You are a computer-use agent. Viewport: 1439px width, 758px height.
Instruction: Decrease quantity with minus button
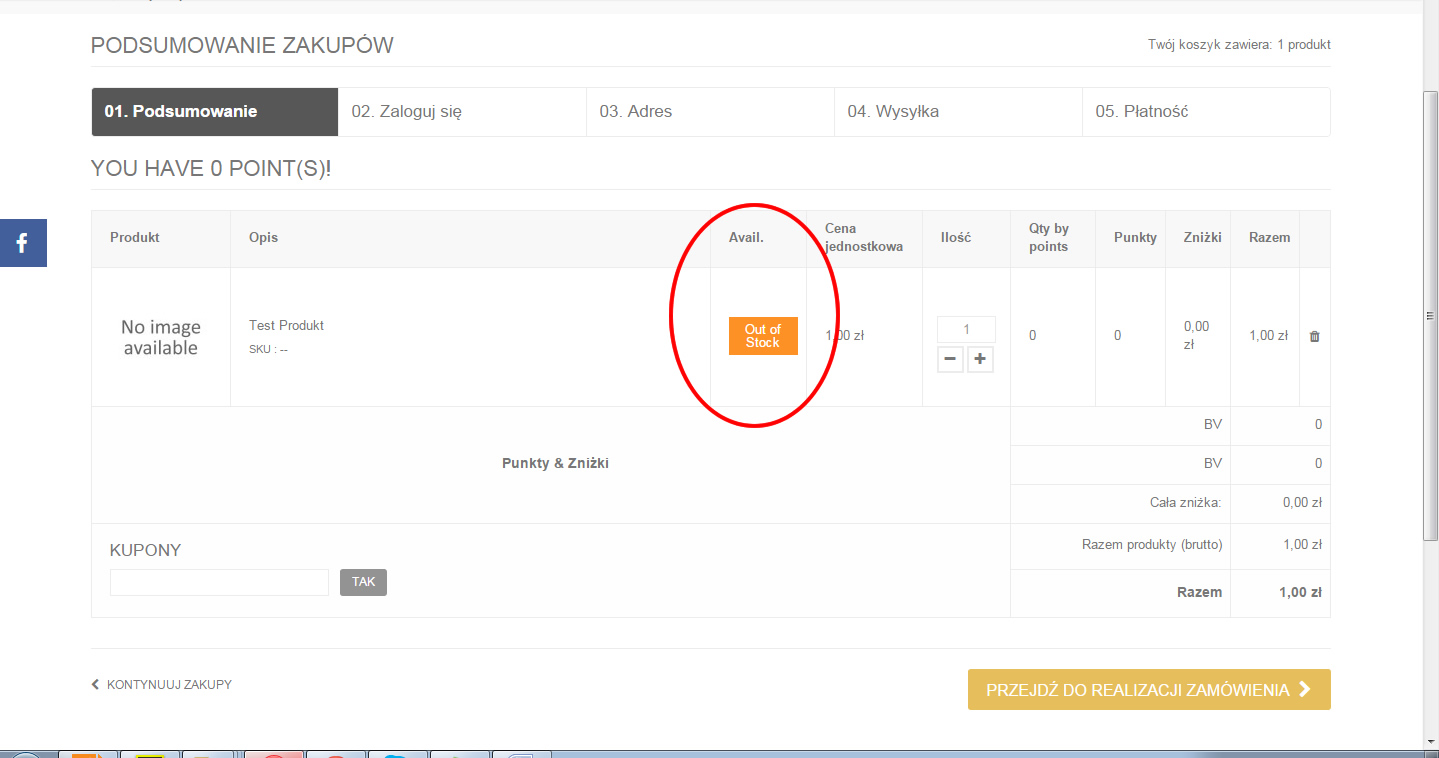950,360
